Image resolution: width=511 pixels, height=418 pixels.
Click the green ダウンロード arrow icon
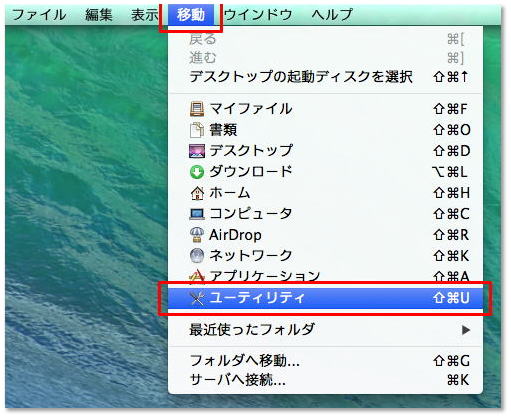point(197,172)
